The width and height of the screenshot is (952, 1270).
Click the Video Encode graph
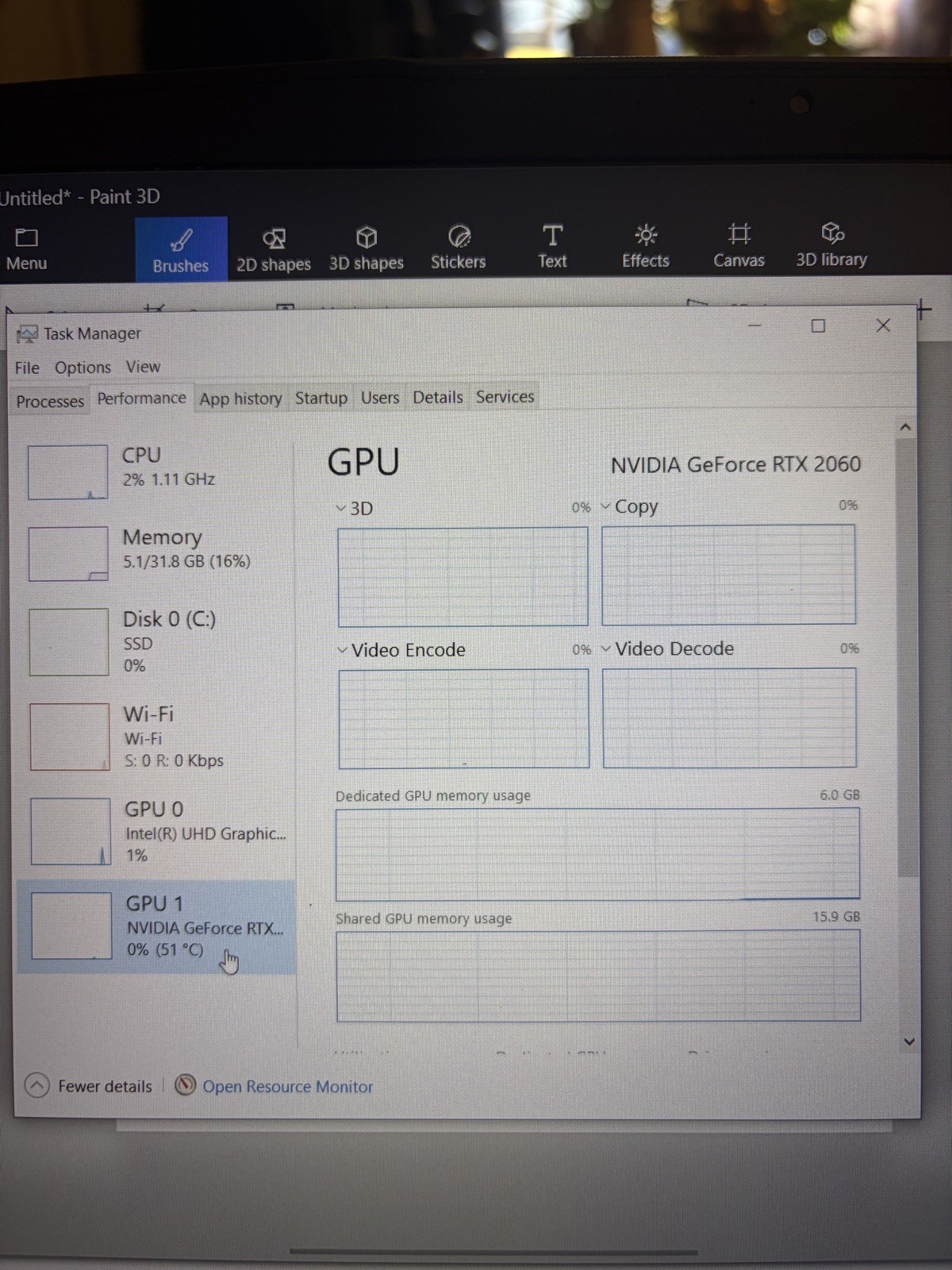tap(464, 719)
